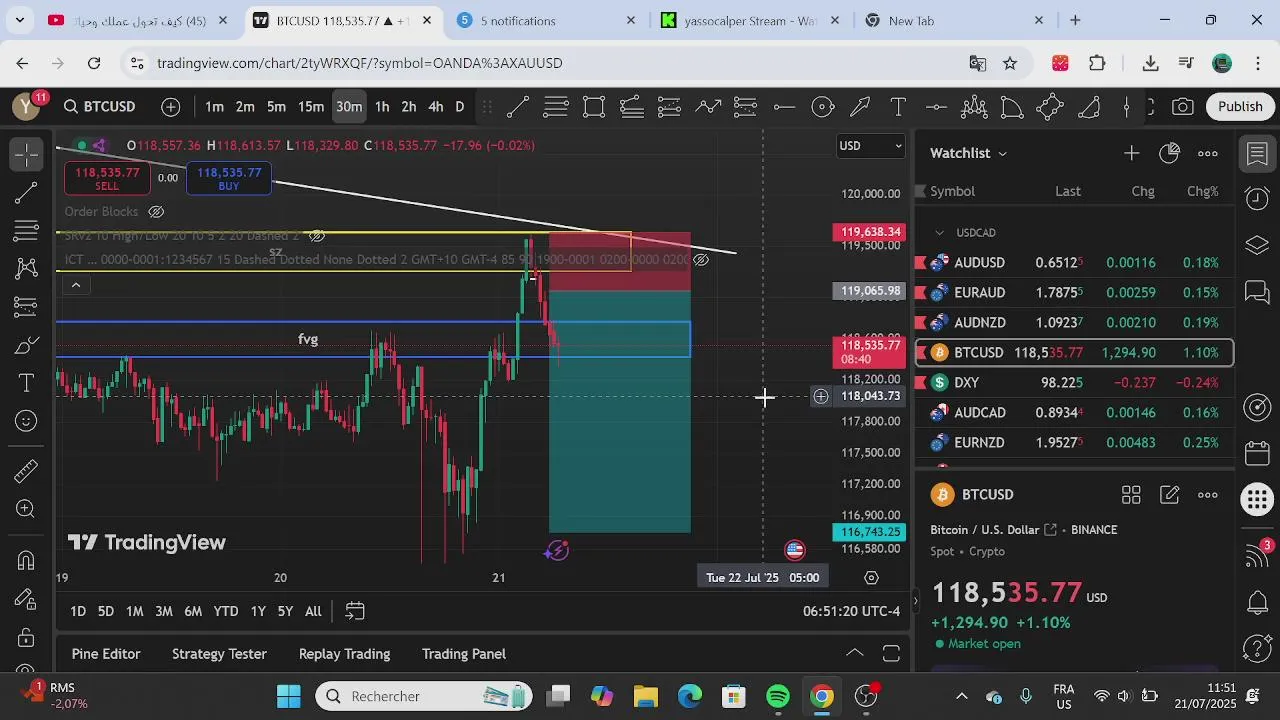Add symbol to compare with plus circle icon
Screen dimensions: 1280x720
tap(171, 107)
